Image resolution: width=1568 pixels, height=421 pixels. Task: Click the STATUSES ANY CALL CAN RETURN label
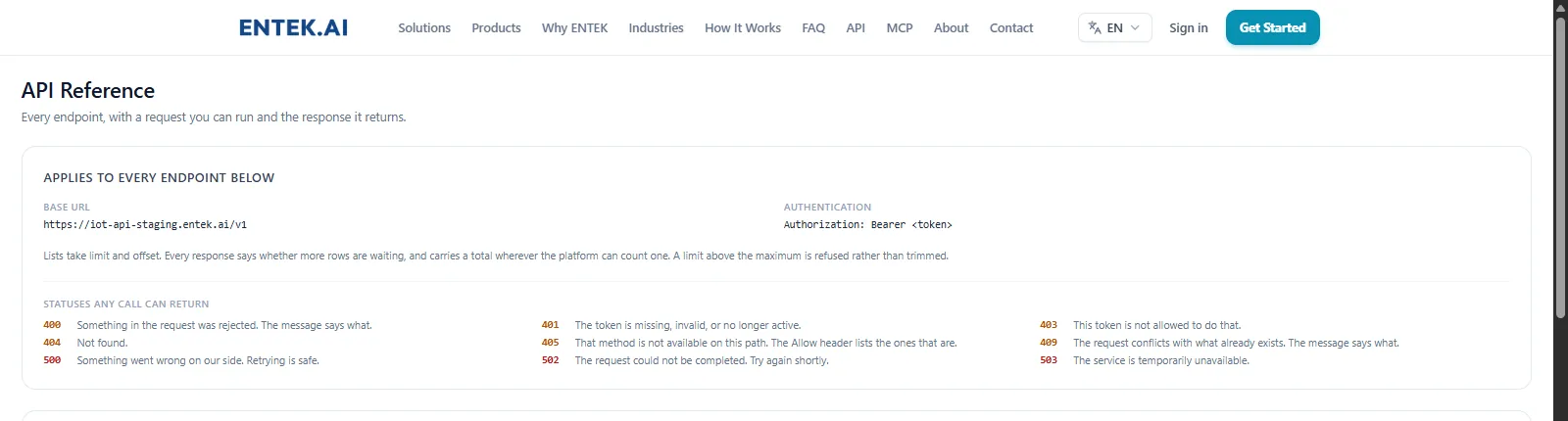click(125, 304)
